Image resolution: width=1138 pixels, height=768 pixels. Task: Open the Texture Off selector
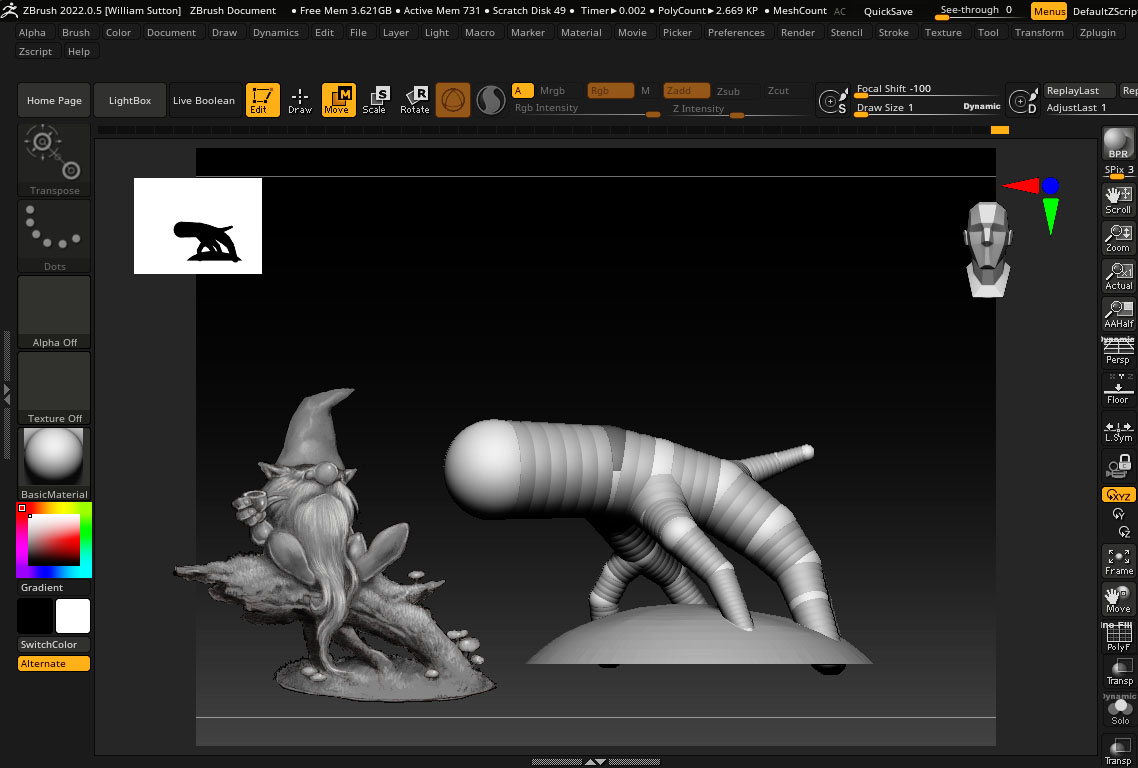(54, 388)
